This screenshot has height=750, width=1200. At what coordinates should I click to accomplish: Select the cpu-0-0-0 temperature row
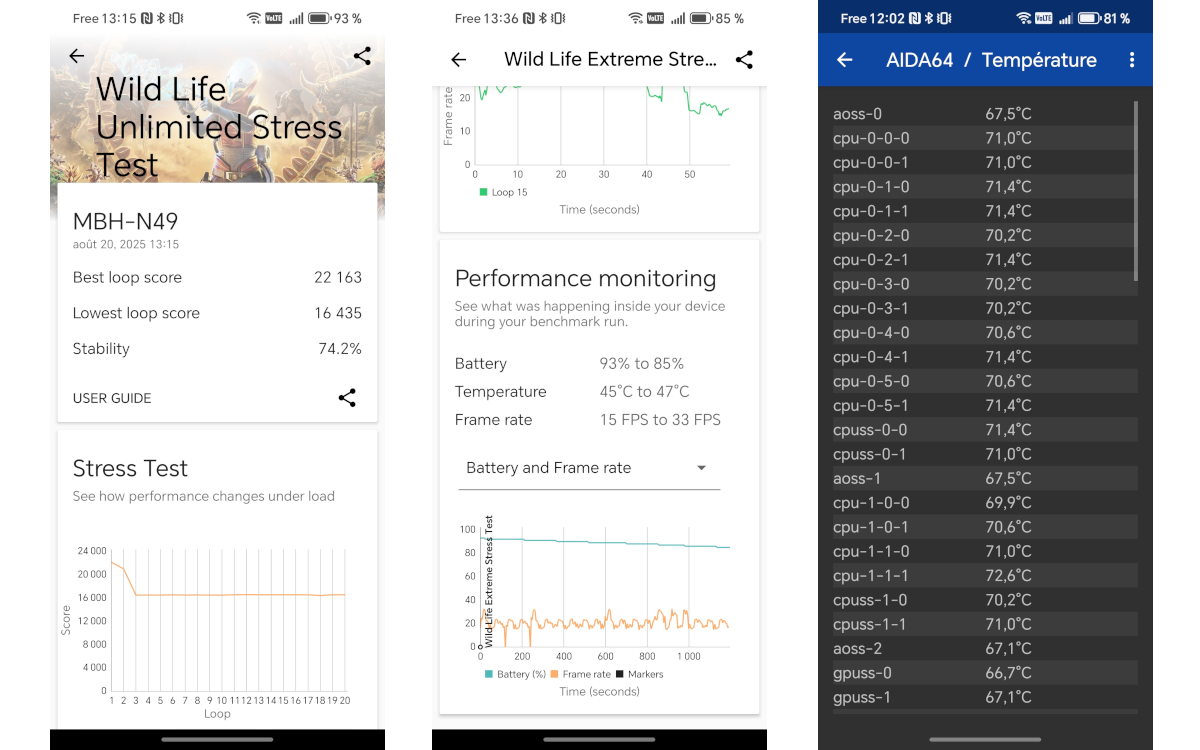pos(984,137)
